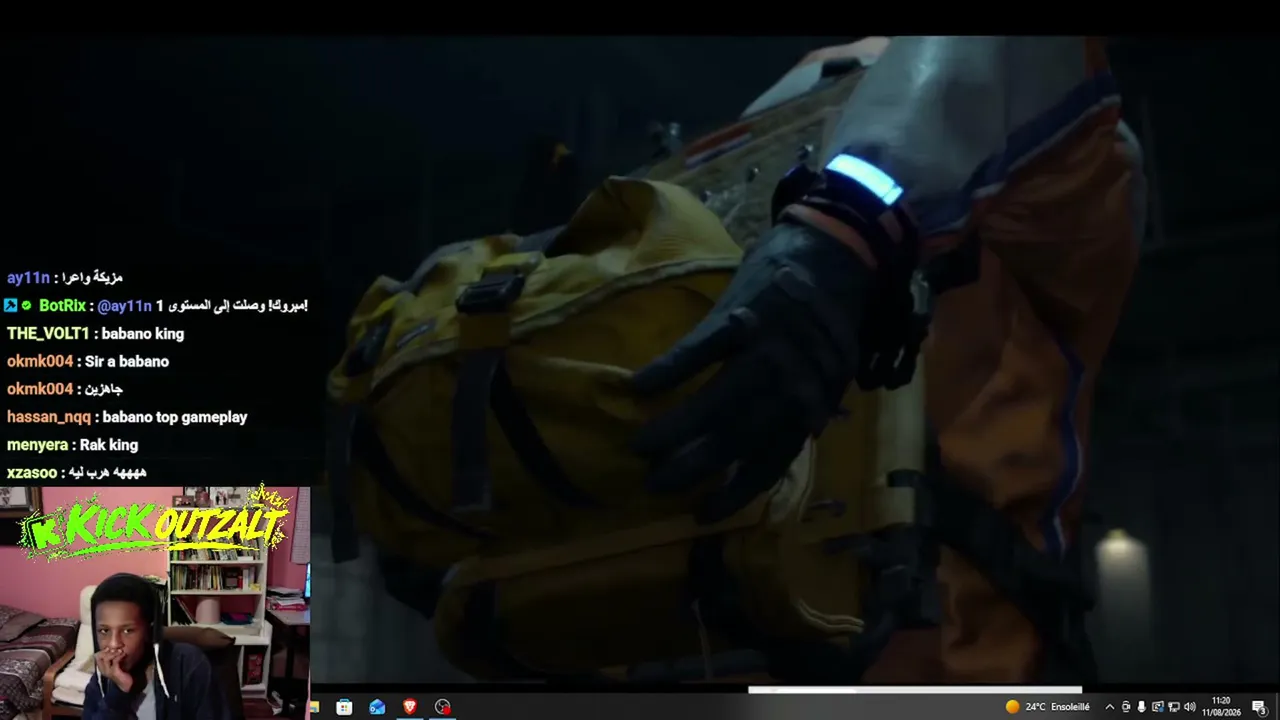Click the message "Rak king"
This screenshot has height=720, width=1280.
pos(109,445)
